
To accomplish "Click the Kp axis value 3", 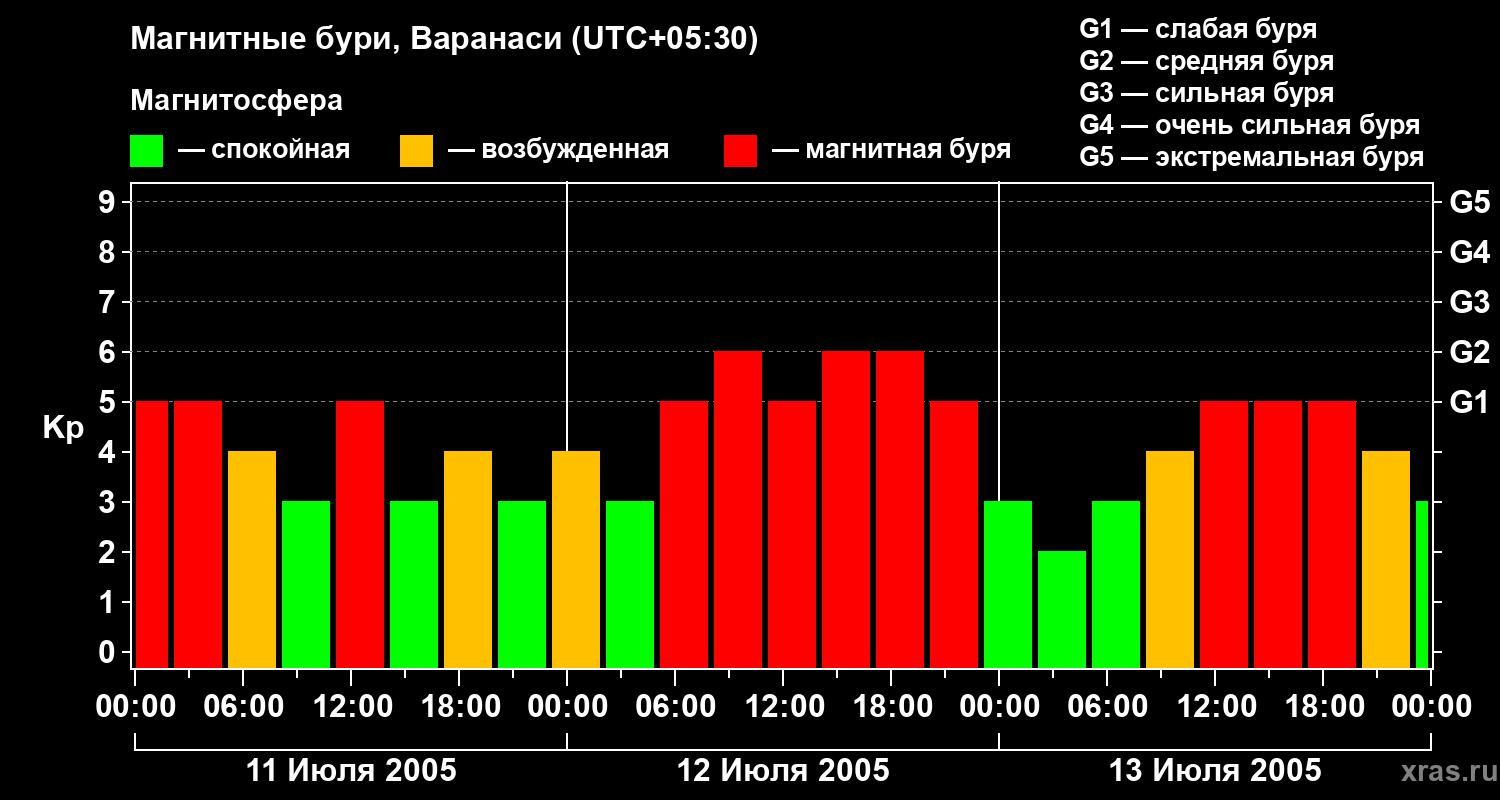I will pos(109,502).
